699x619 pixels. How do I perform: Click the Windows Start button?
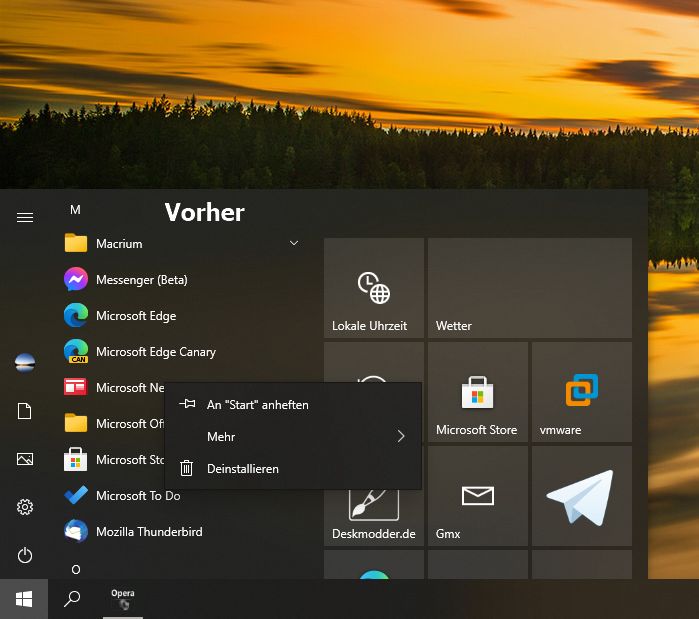[24, 599]
